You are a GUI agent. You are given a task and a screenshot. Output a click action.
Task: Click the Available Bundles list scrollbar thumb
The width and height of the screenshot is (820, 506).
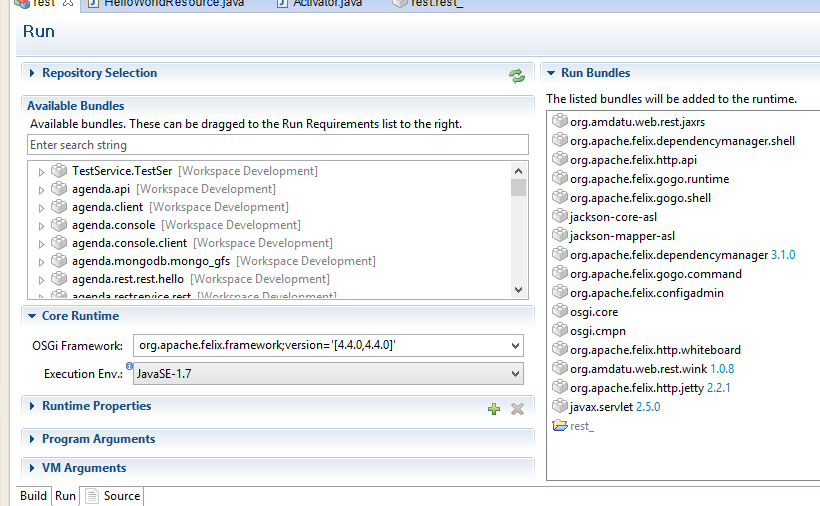click(518, 187)
